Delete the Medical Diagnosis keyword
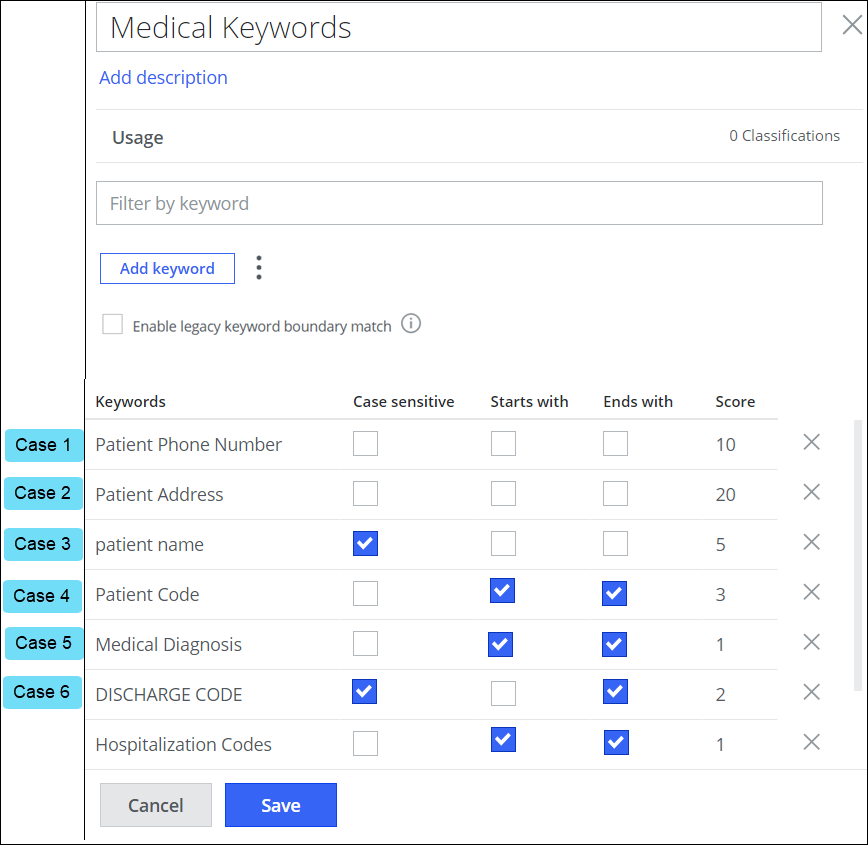 pos(811,642)
